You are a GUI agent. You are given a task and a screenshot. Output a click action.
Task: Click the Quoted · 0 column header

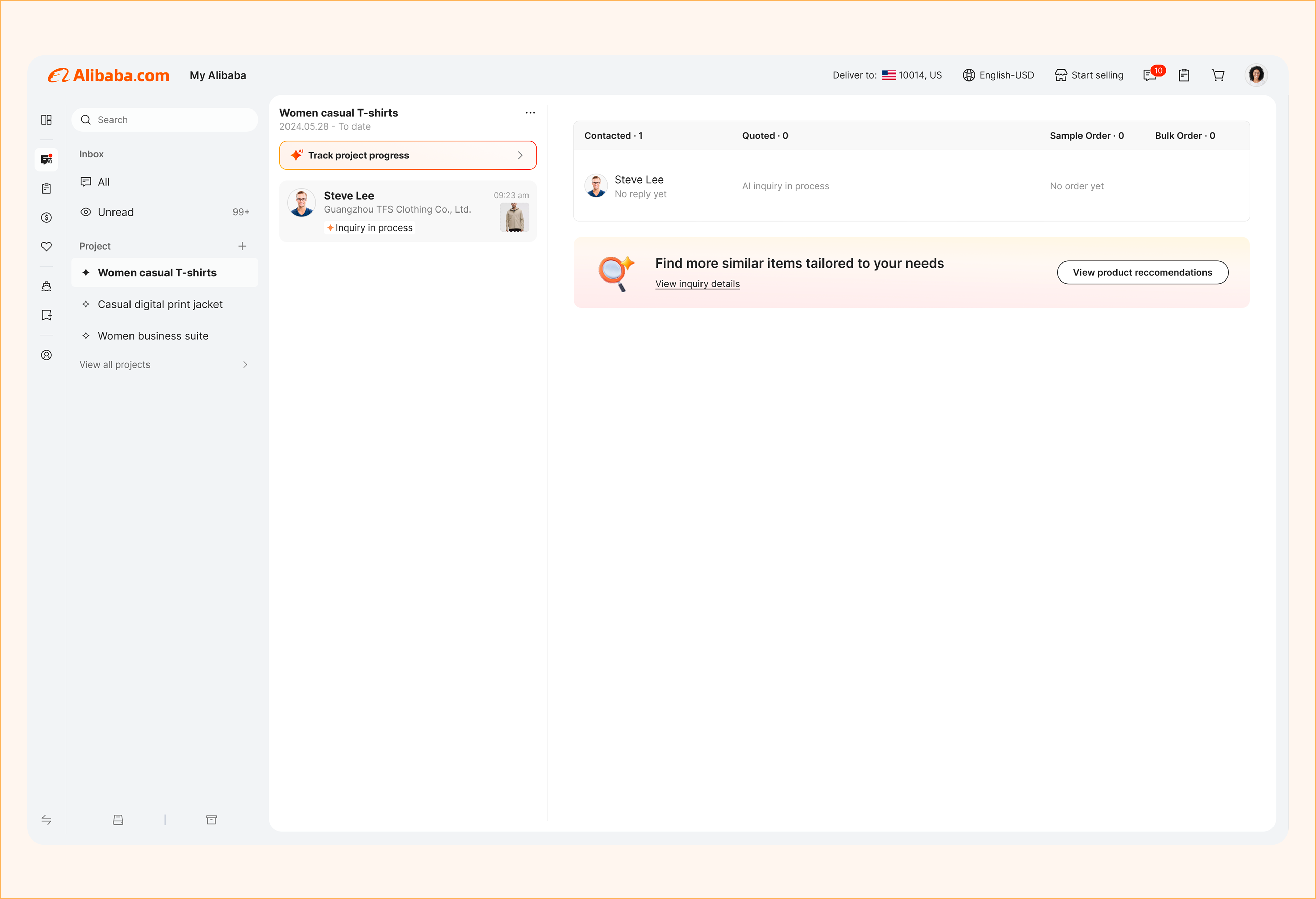click(x=765, y=135)
